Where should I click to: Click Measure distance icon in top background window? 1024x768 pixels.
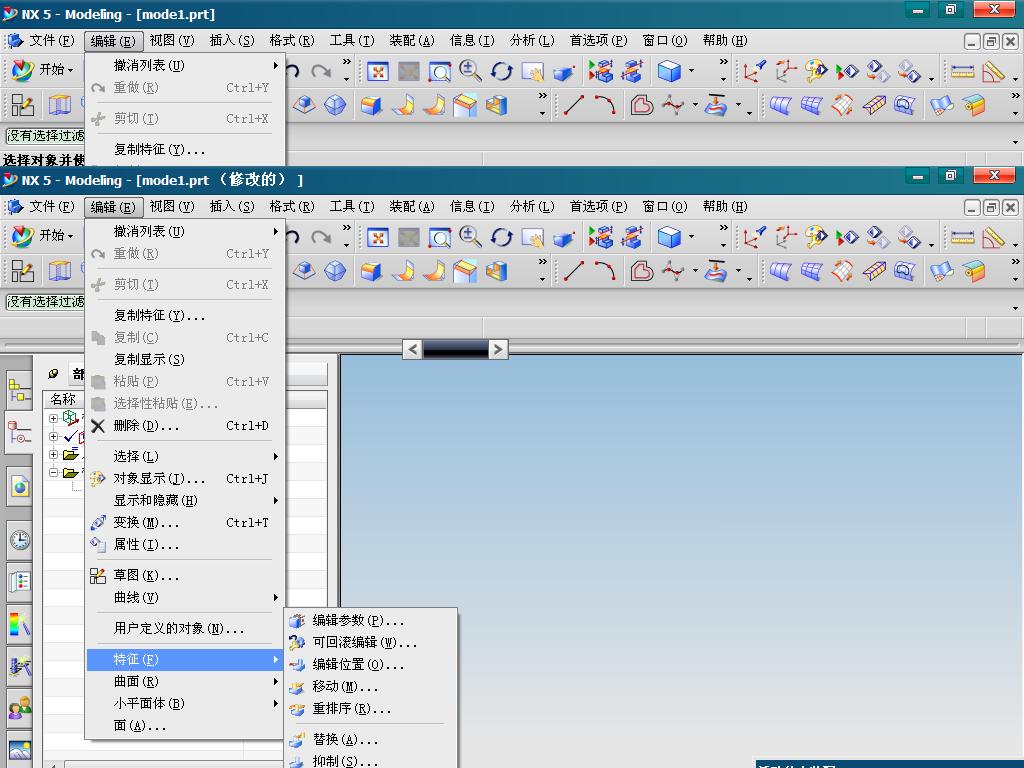[x=962, y=71]
